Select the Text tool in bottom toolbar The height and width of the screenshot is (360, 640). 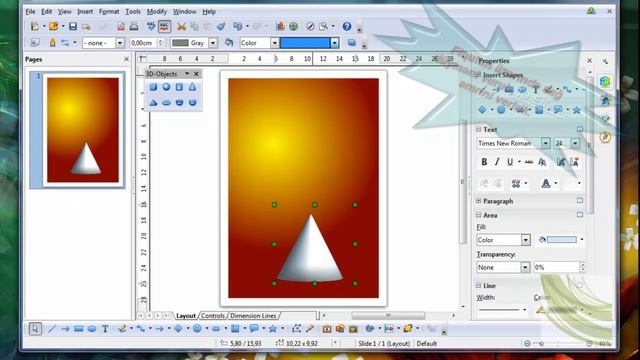(x=105, y=329)
